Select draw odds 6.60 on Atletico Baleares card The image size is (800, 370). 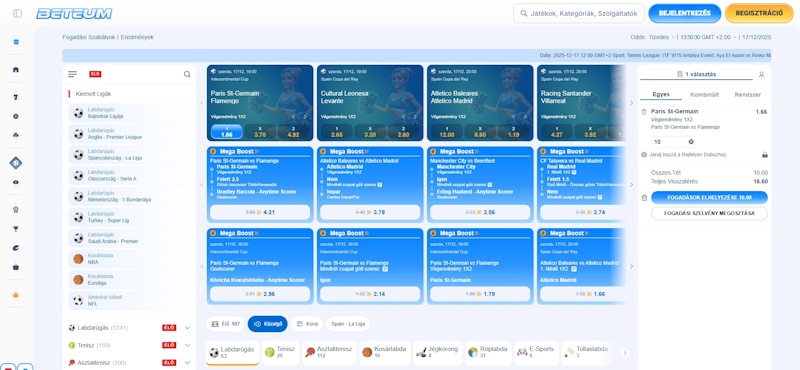pos(480,132)
